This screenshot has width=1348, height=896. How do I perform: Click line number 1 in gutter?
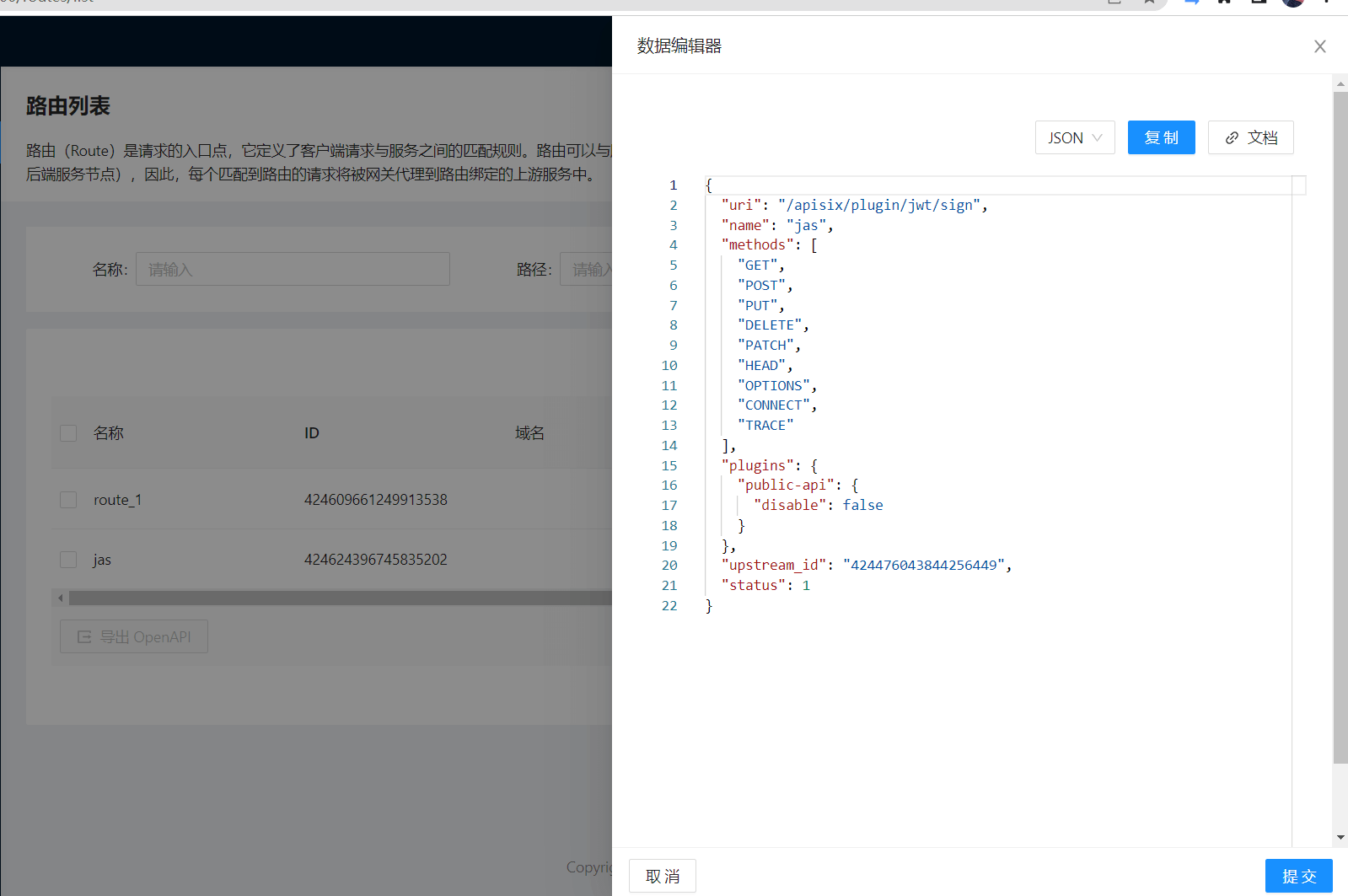[x=673, y=185]
